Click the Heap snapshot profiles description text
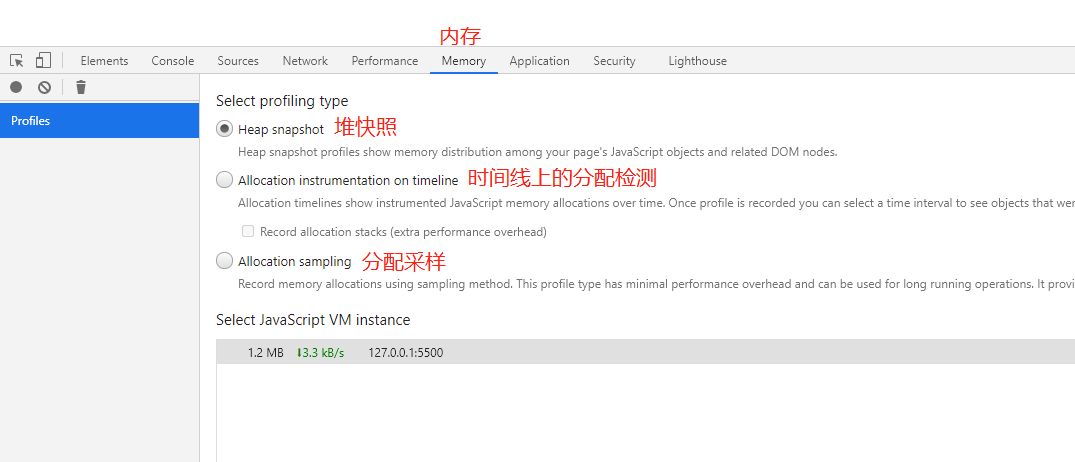The width and height of the screenshot is (1075, 462). [538, 152]
